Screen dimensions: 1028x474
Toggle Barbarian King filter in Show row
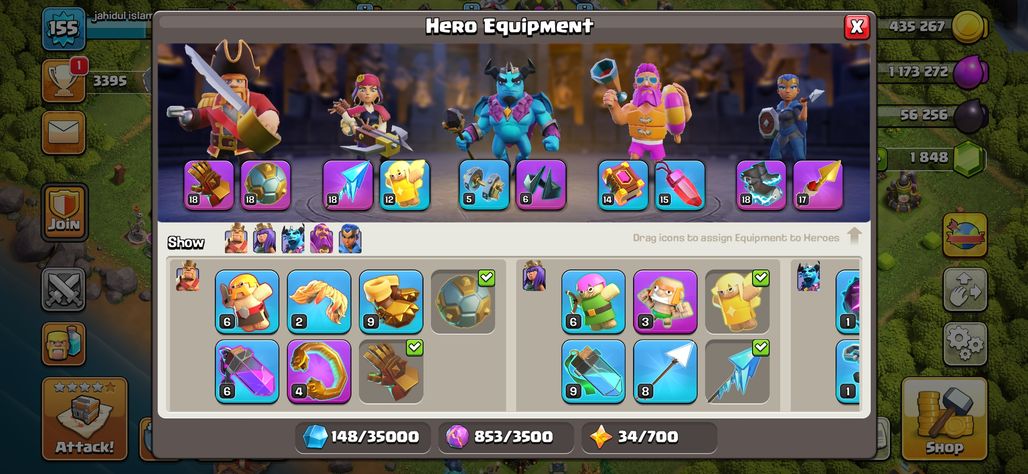coord(236,239)
